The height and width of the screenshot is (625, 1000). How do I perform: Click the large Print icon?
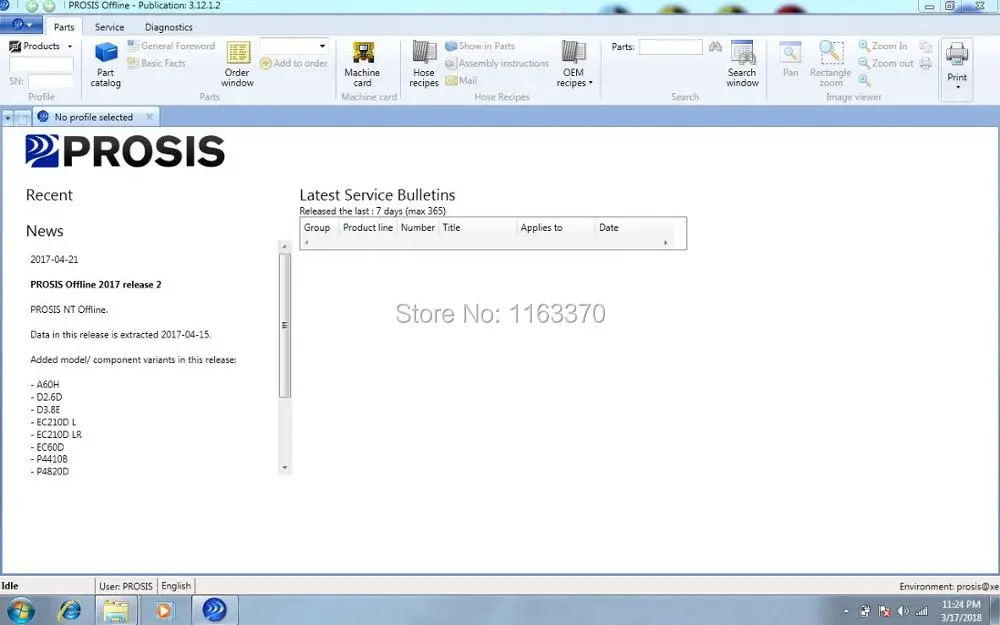[x=957, y=54]
